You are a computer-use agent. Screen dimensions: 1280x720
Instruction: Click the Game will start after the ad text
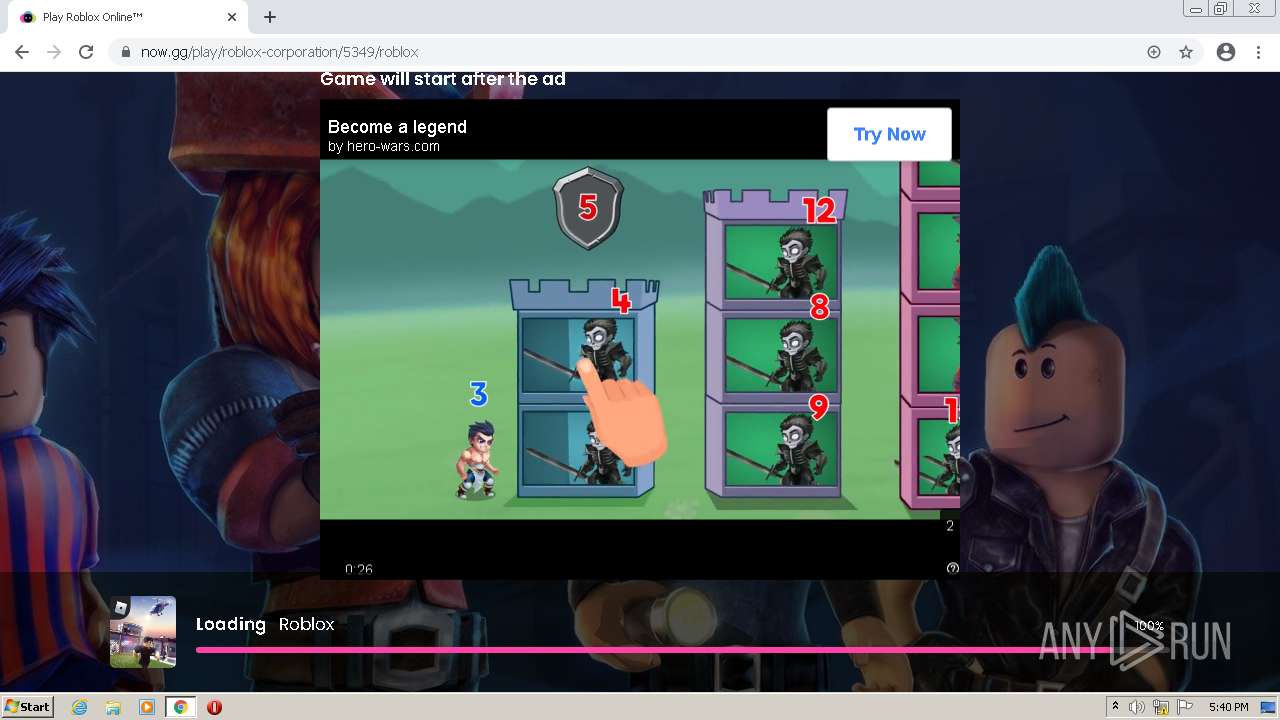point(442,79)
